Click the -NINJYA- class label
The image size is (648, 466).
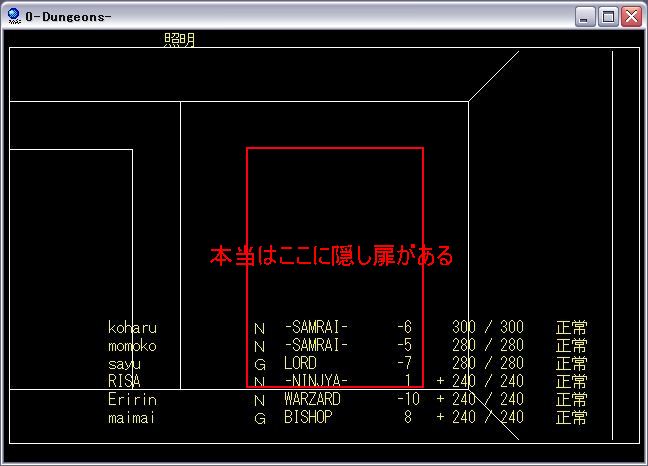coord(316,380)
